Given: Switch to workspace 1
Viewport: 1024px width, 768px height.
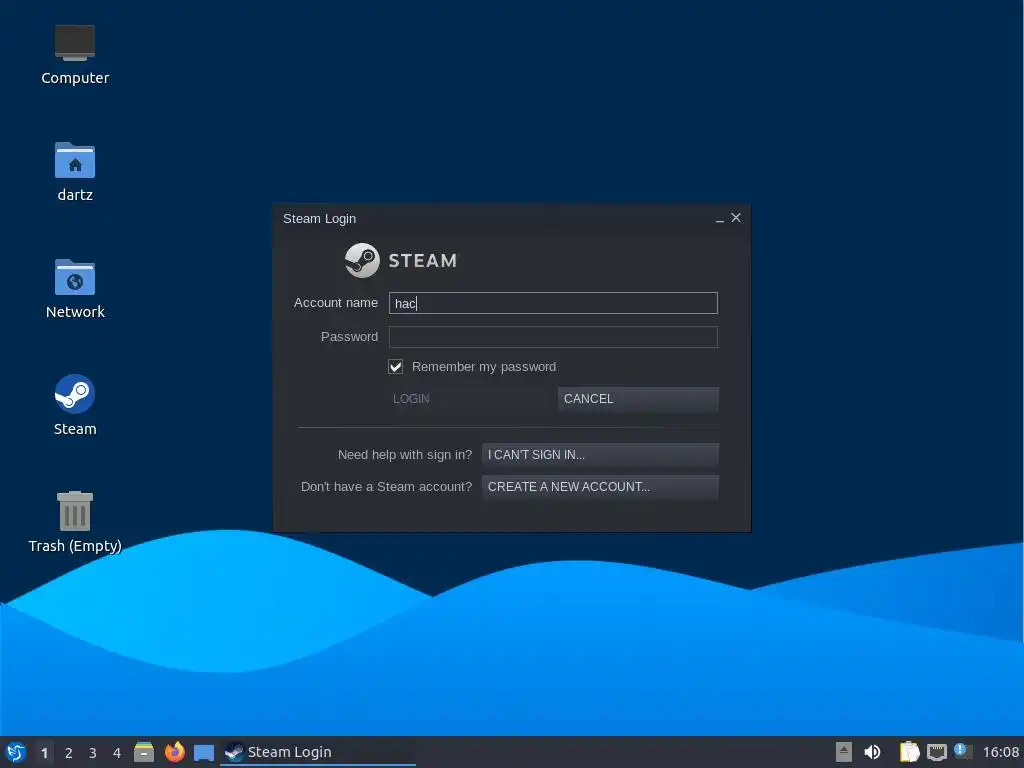Looking at the screenshot, I should tap(44, 753).
